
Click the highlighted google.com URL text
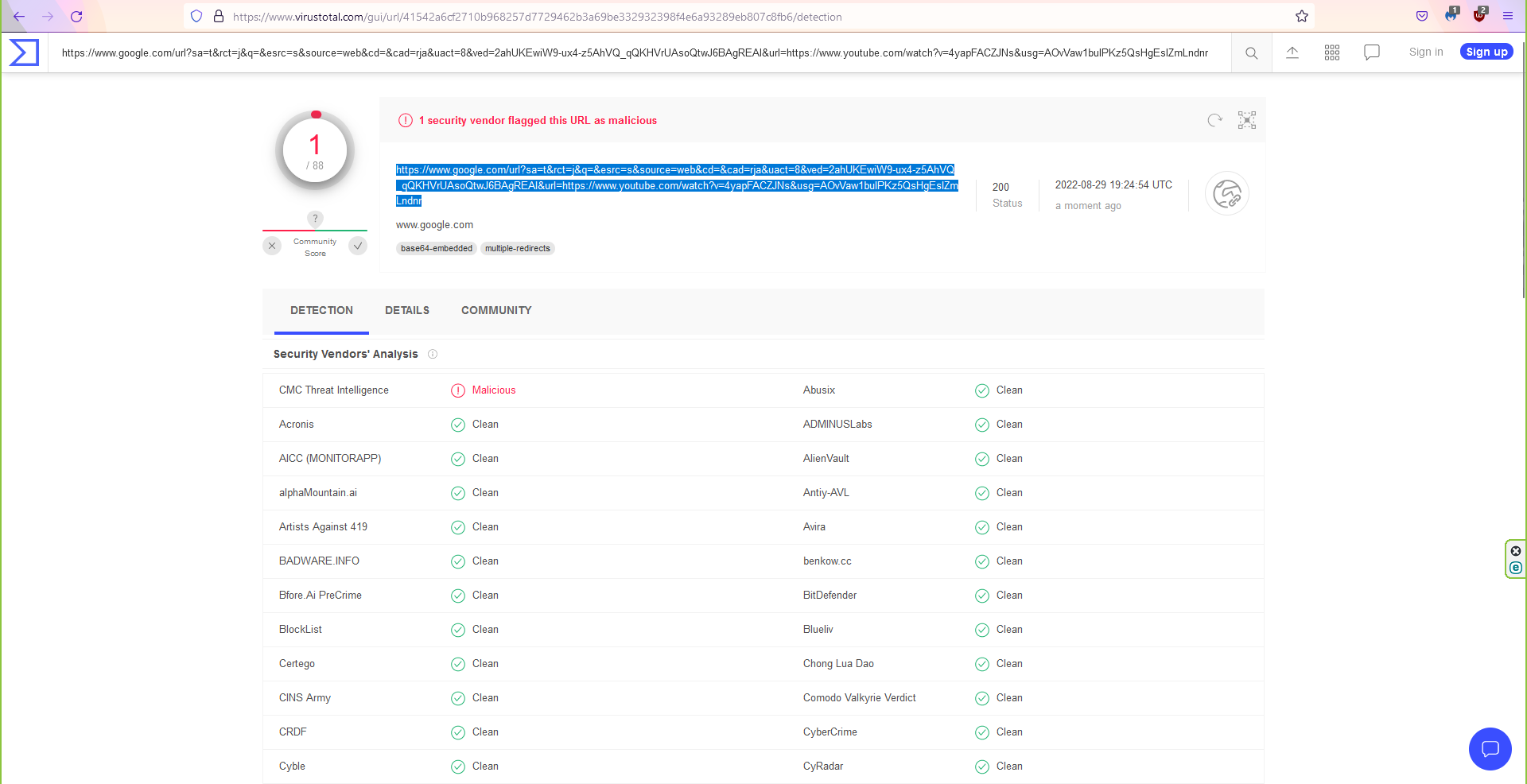(677, 185)
